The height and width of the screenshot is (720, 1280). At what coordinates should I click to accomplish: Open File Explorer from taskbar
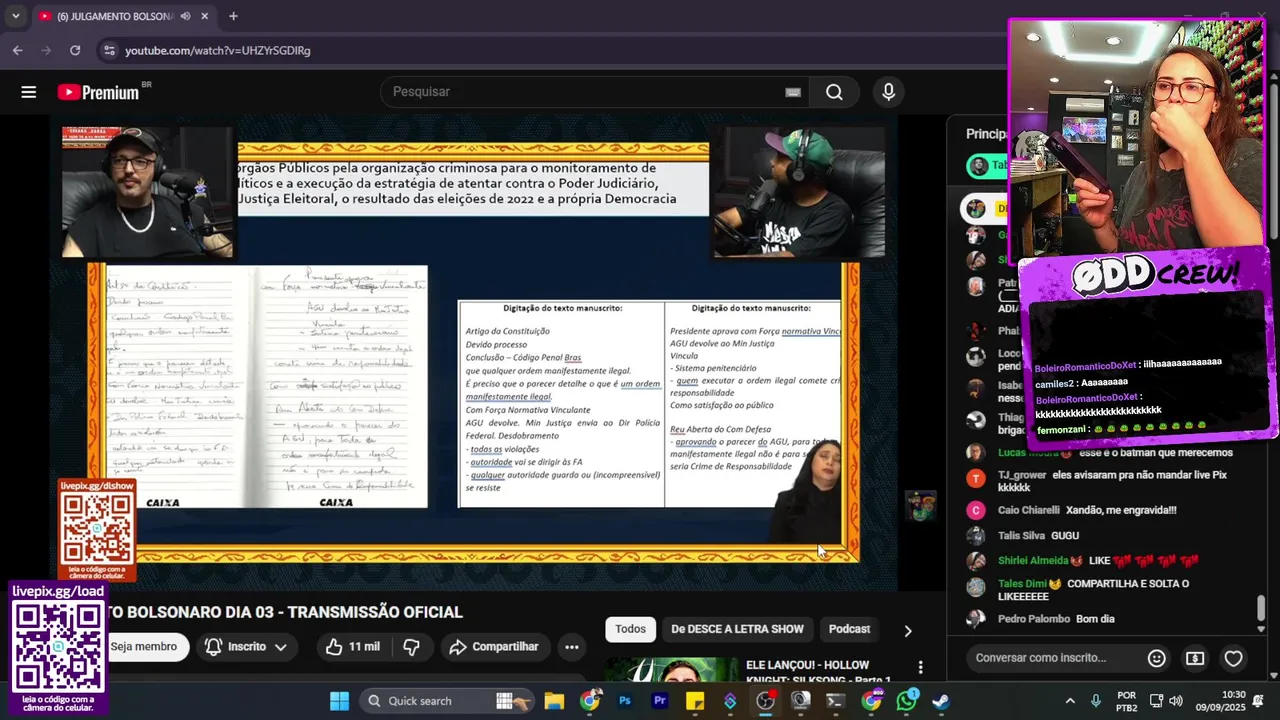click(554, 701)
